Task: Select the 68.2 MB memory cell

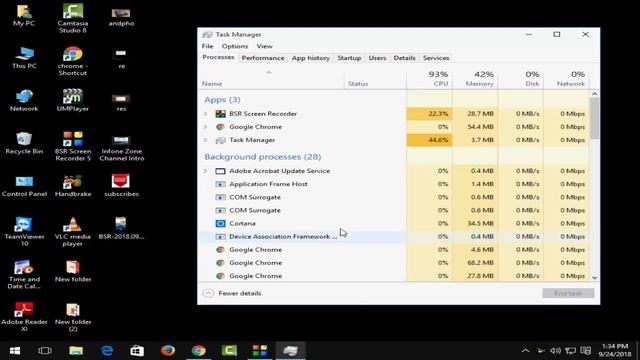Action: tap(475, 262)
